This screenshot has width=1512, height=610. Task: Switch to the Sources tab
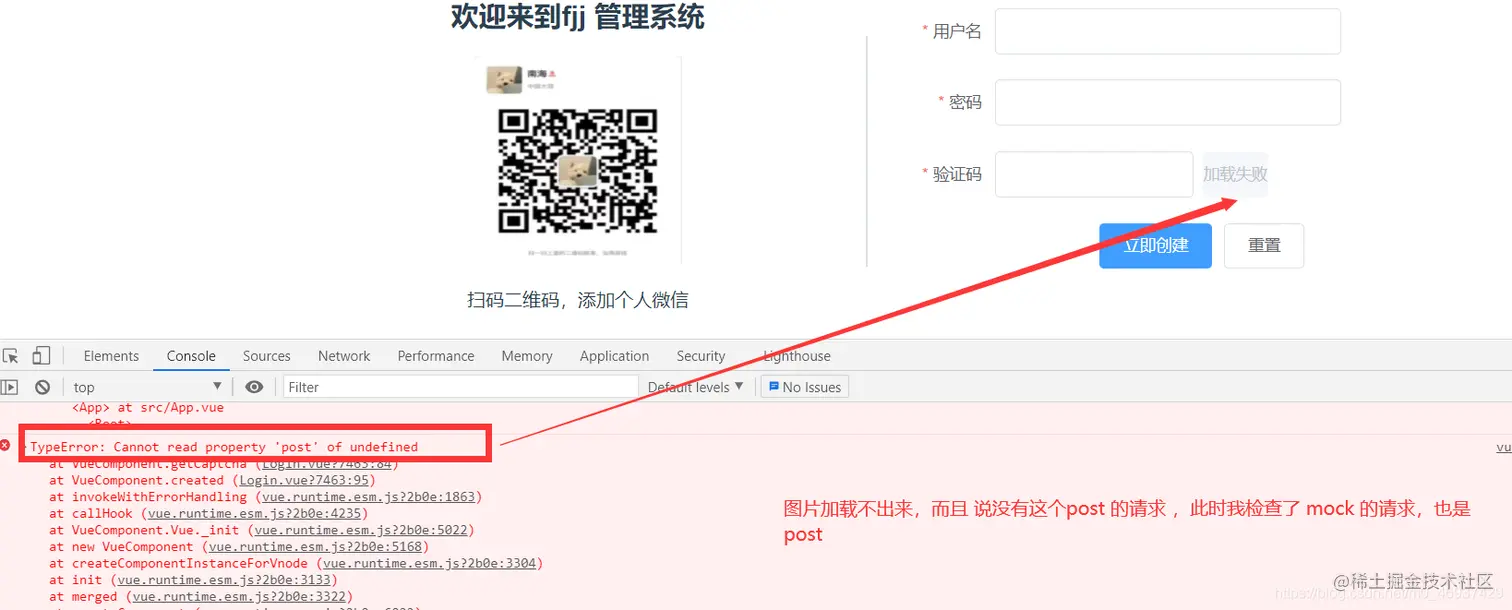(x=267, y=356)
